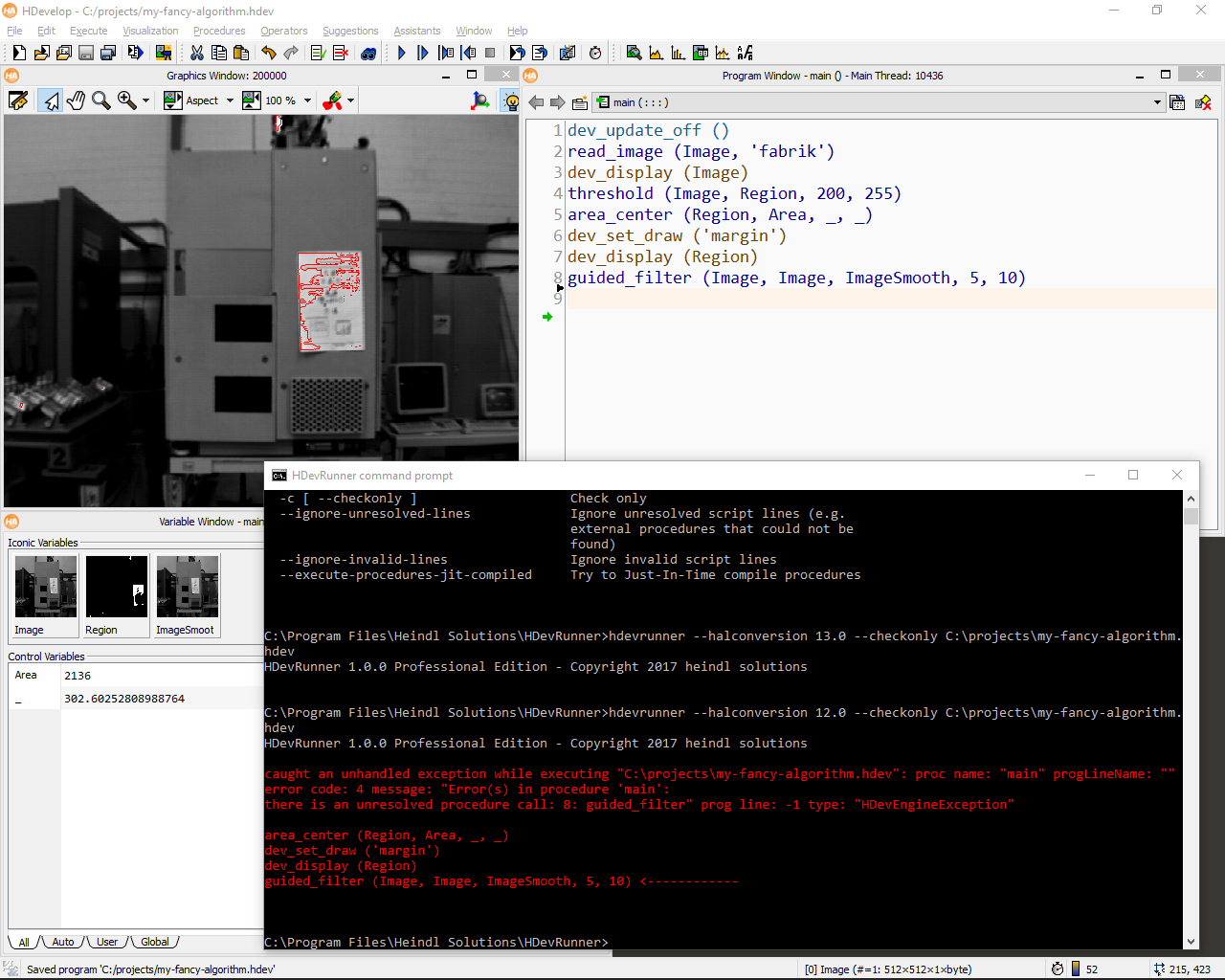Expand the main procedure combo box

pyautogui.click(x=1157, y=102)
